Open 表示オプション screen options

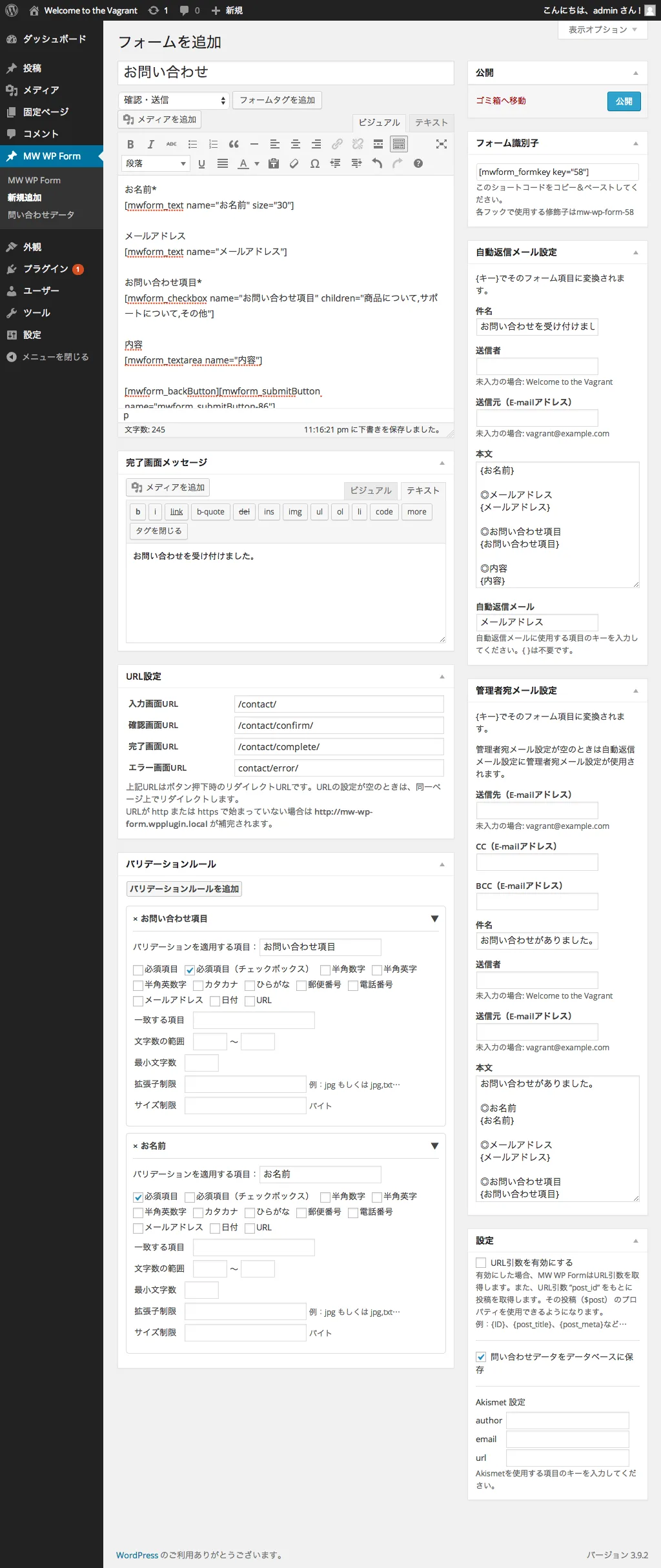tap(602, 30)
